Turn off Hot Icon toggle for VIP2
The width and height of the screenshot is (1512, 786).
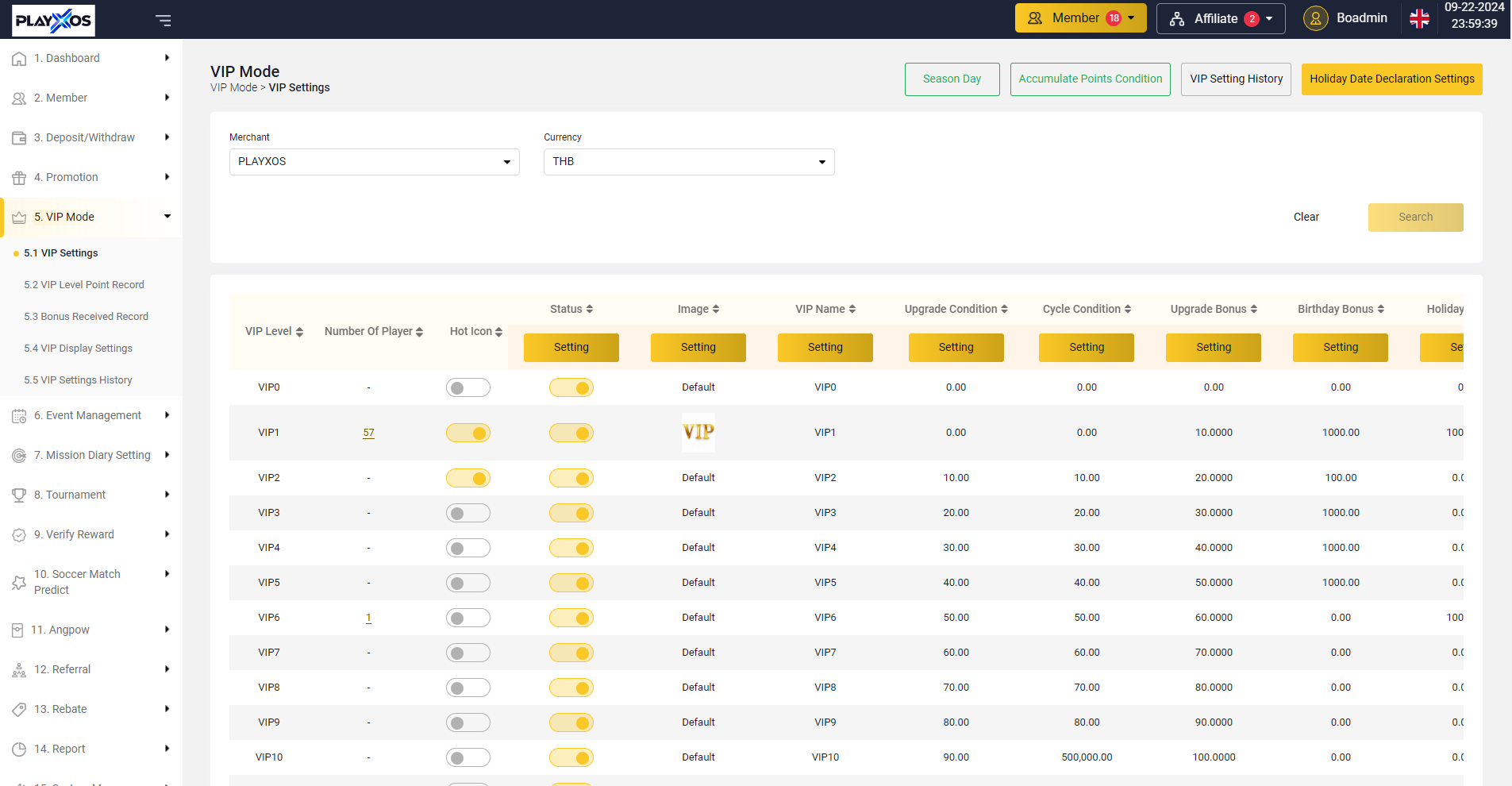468,478
